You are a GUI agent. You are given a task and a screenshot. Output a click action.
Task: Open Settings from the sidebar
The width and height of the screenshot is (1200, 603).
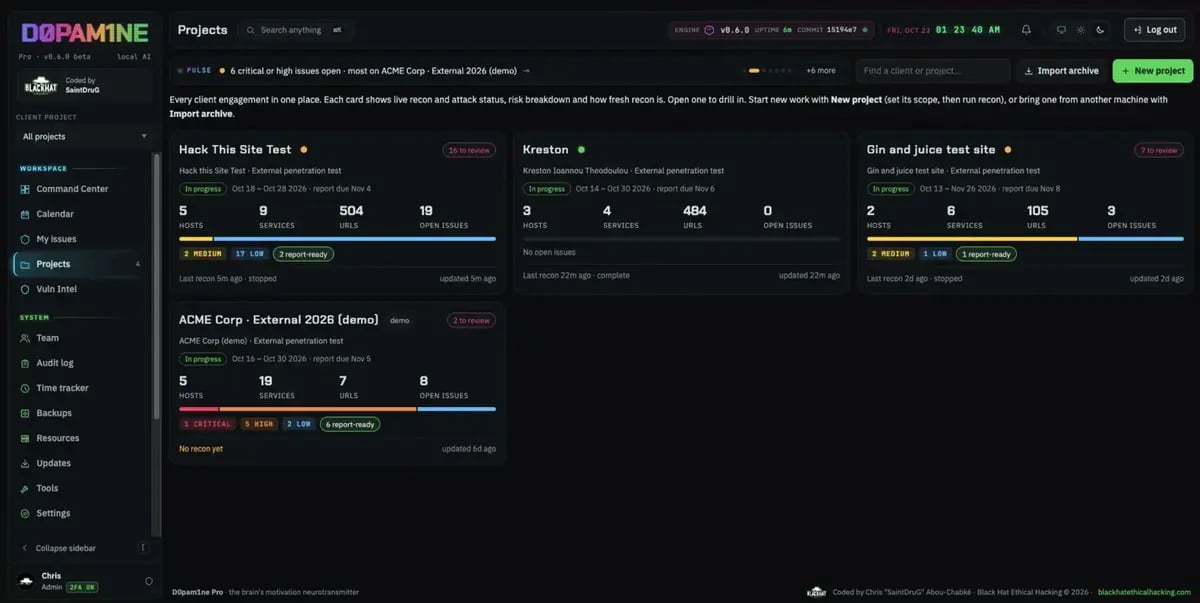point(82,513)
